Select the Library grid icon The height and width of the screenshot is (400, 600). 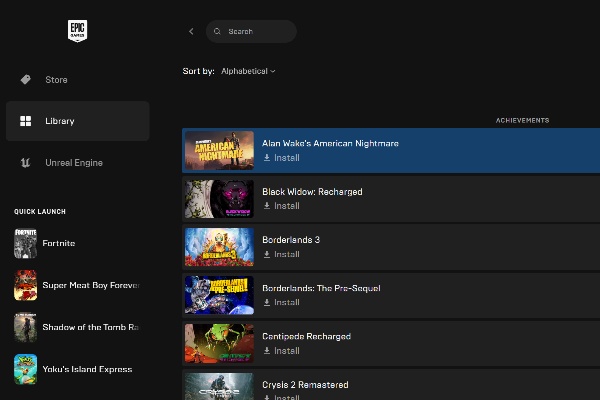[x=25, y=121]
